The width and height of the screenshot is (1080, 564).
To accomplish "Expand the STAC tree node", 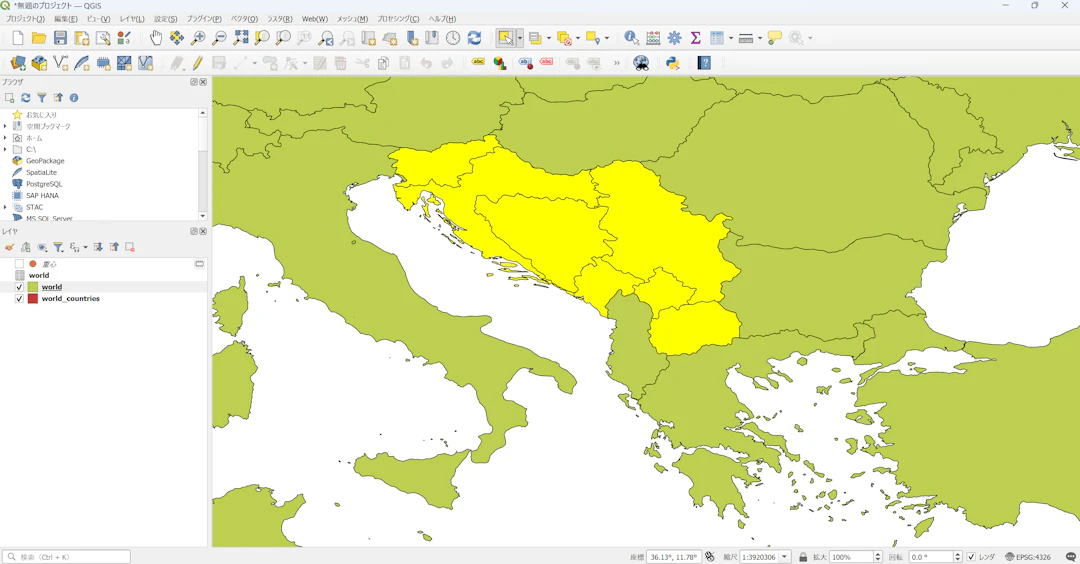I will 6,207.
